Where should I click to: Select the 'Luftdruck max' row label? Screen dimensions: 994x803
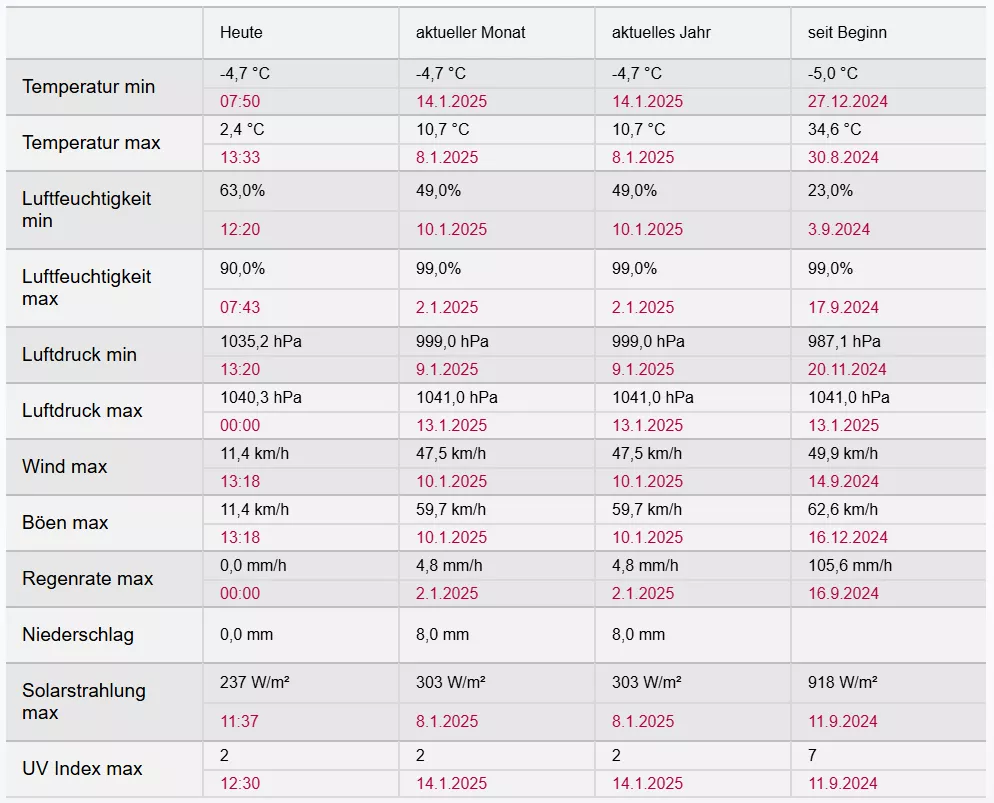82,411
